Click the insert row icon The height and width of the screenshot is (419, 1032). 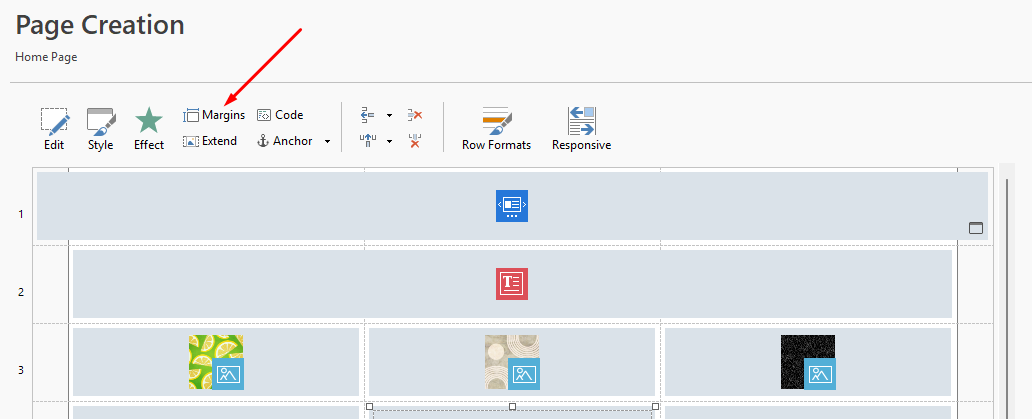tap(367, 115)
